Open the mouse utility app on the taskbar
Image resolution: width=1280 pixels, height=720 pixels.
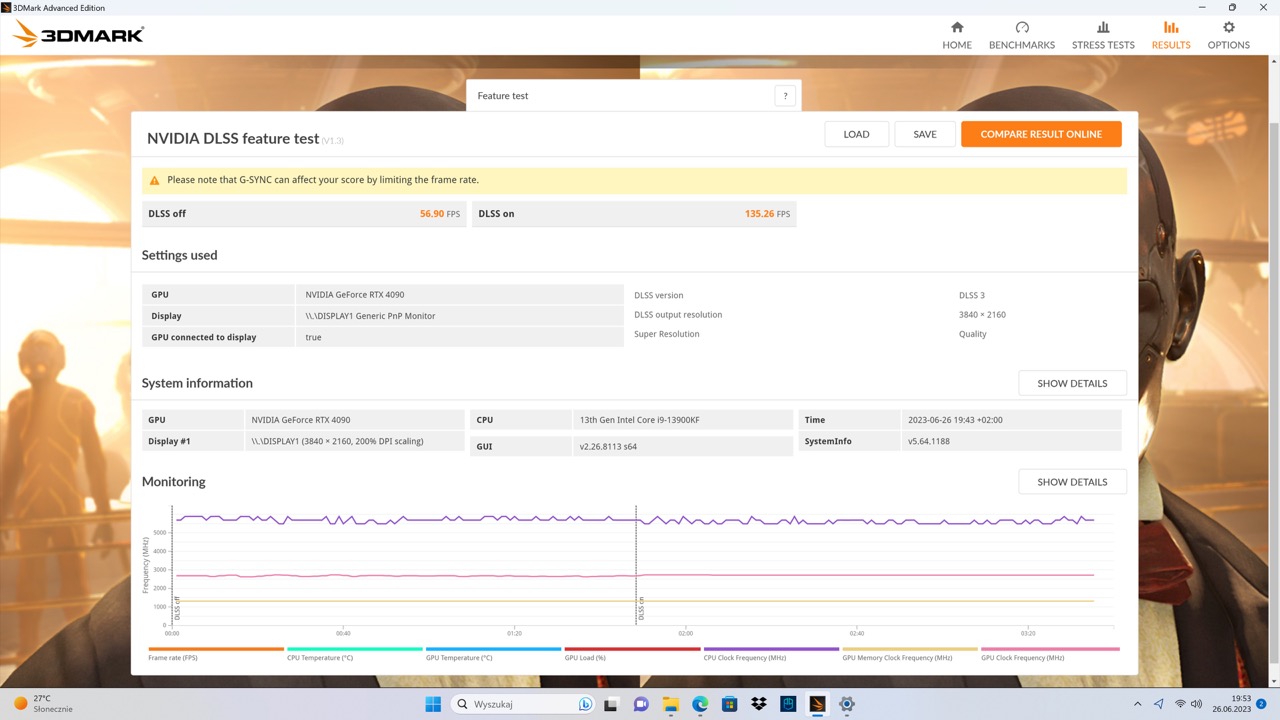tap(788, 704)
